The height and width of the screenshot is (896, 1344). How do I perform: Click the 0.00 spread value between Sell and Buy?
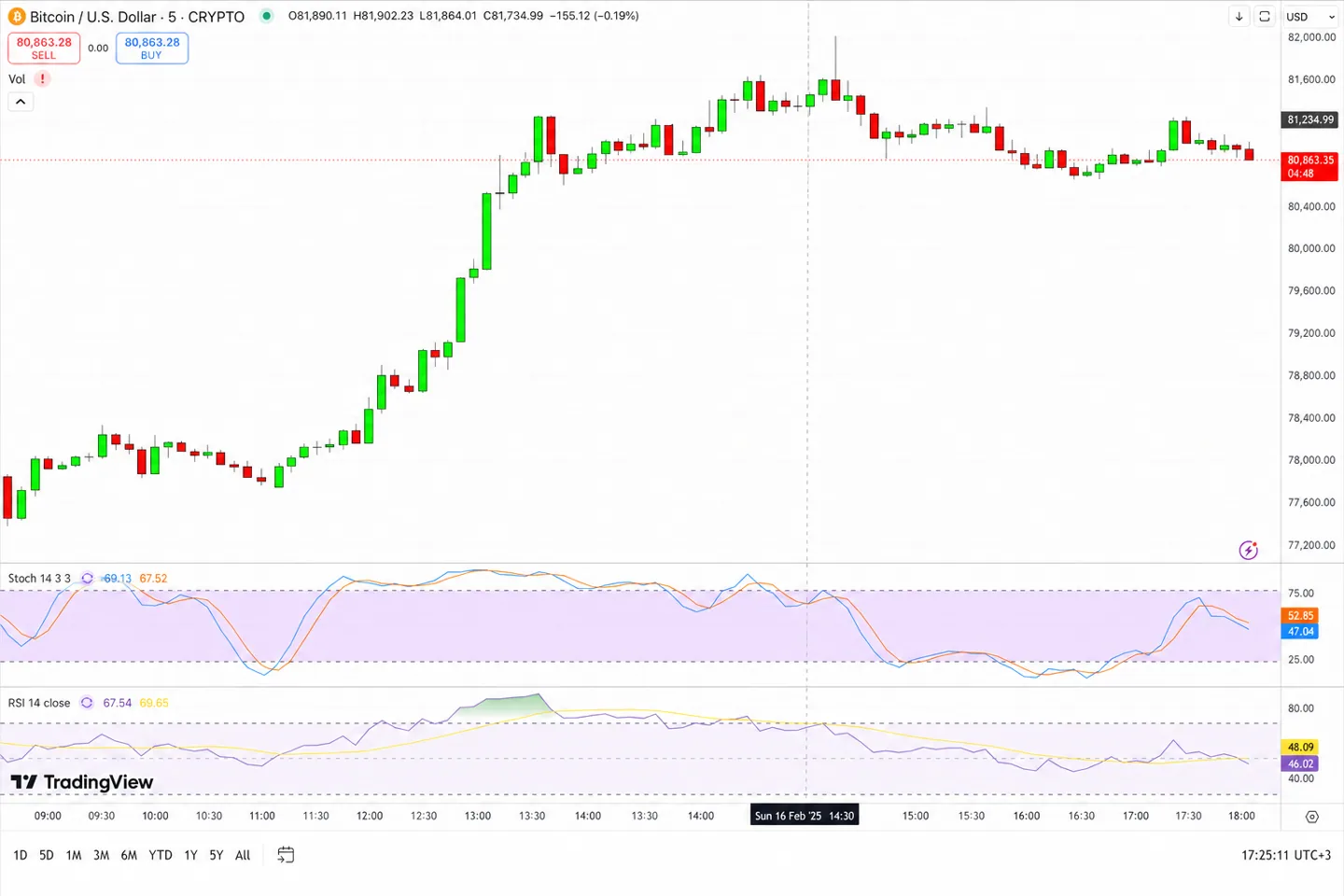[x=98, y=49]
